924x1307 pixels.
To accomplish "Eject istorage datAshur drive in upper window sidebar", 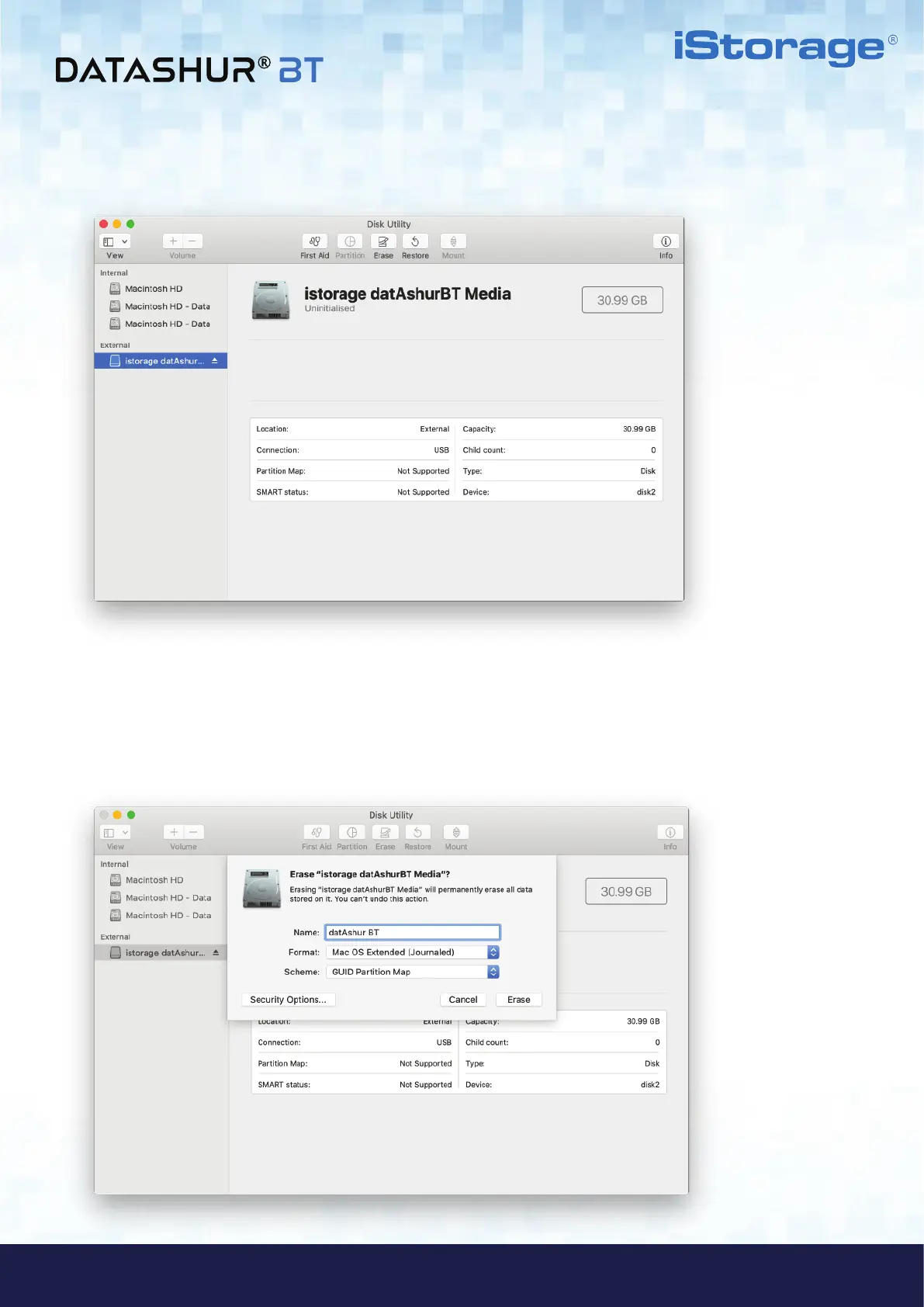I will [x=215, y=361].
